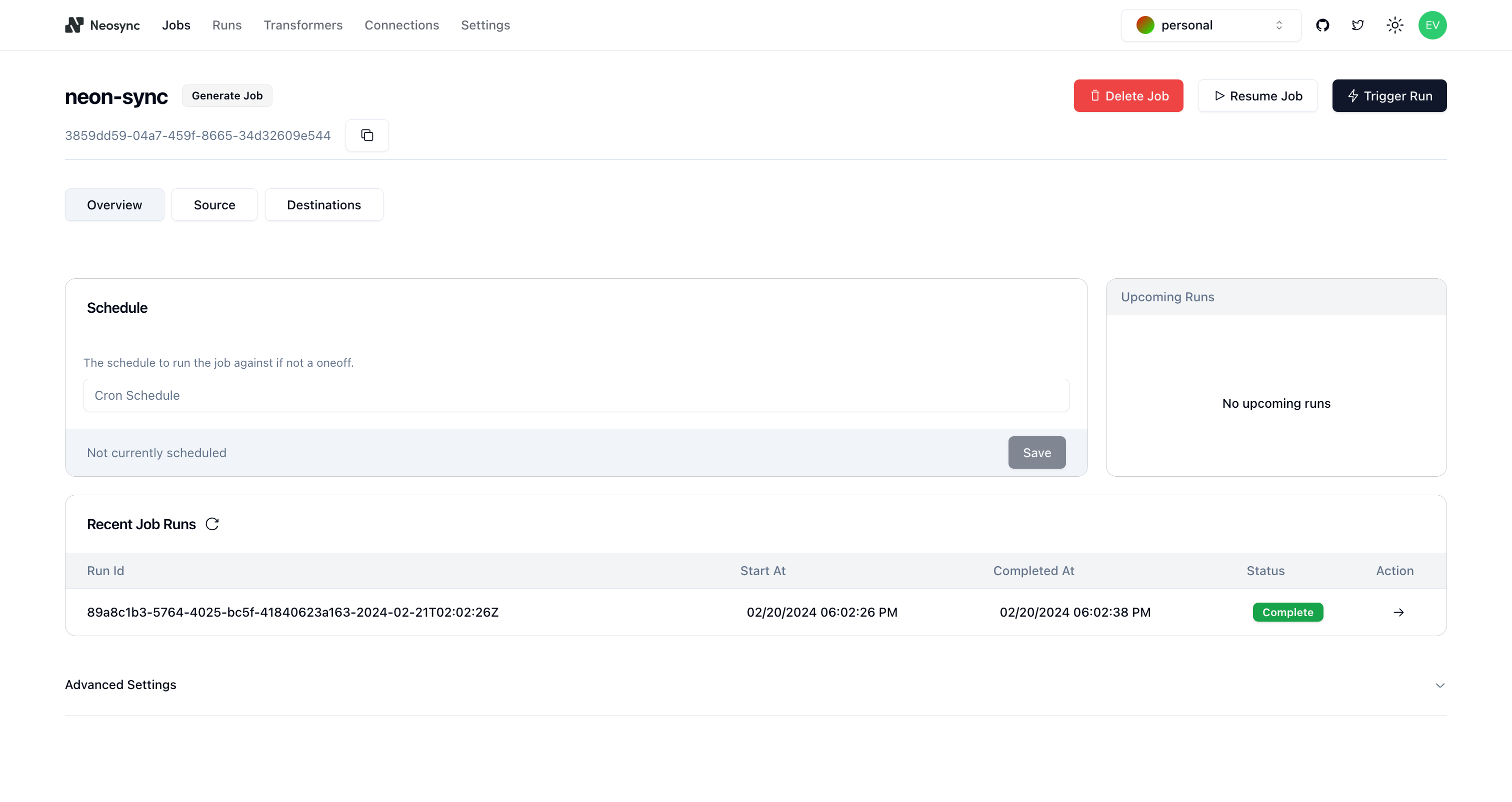Viewport: 1512px width, 802px height.
Task: Click the red Delete Job button
Action: 1128,95
